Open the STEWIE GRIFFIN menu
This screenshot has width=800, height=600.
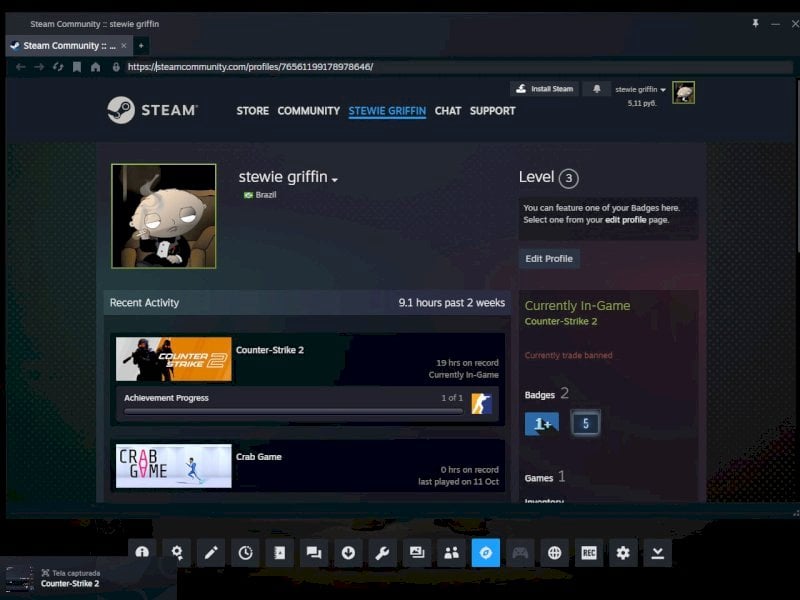[387, 111]
